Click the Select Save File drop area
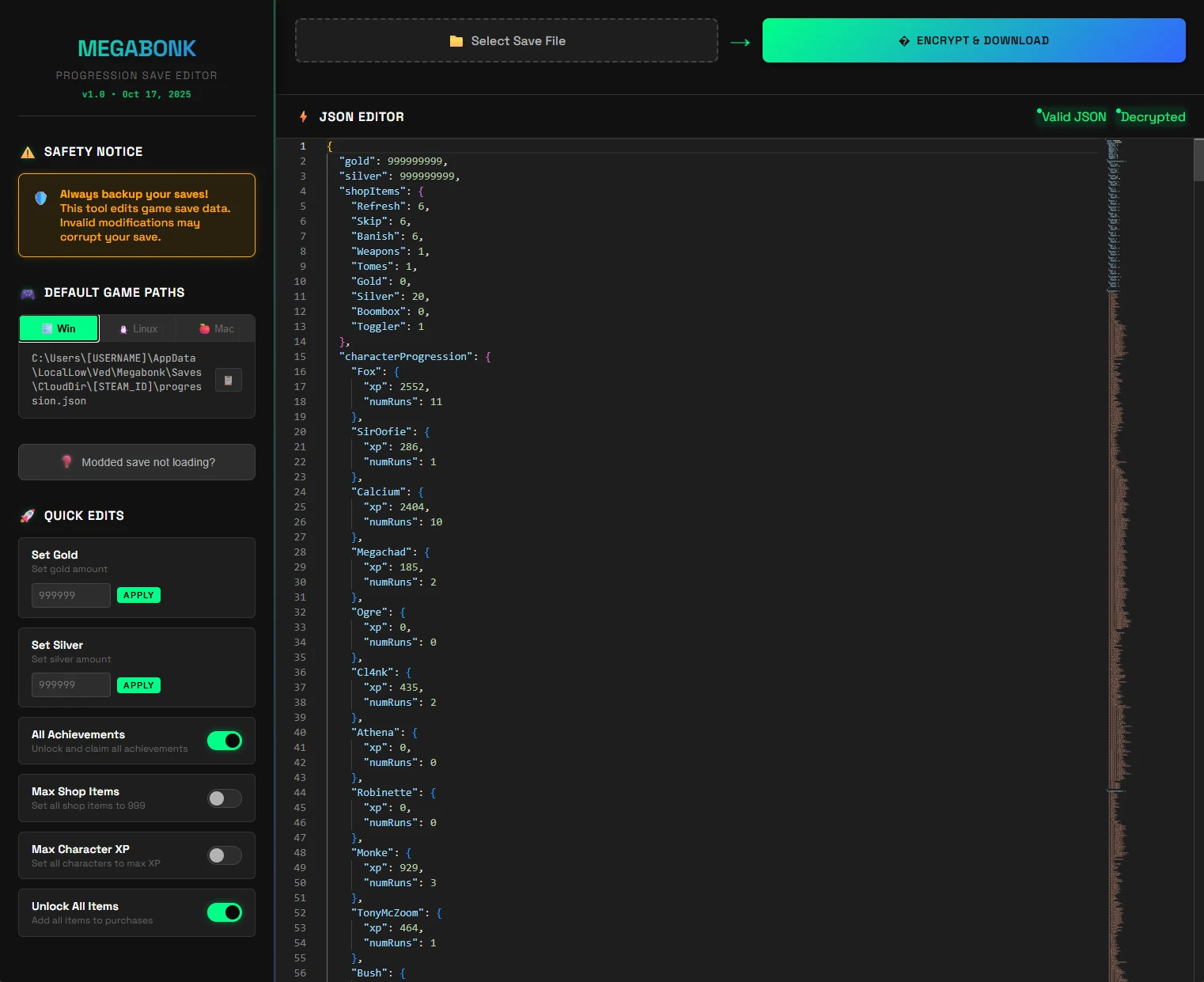This screenshot has height=982, width=1204. 506,40
